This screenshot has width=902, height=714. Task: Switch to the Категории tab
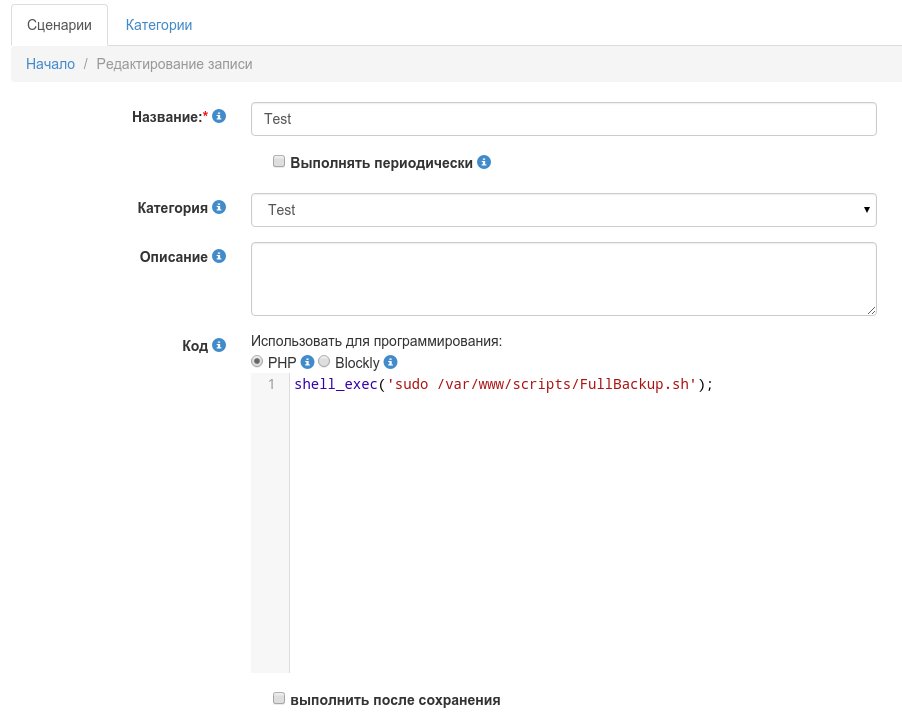tap(159, 24)
